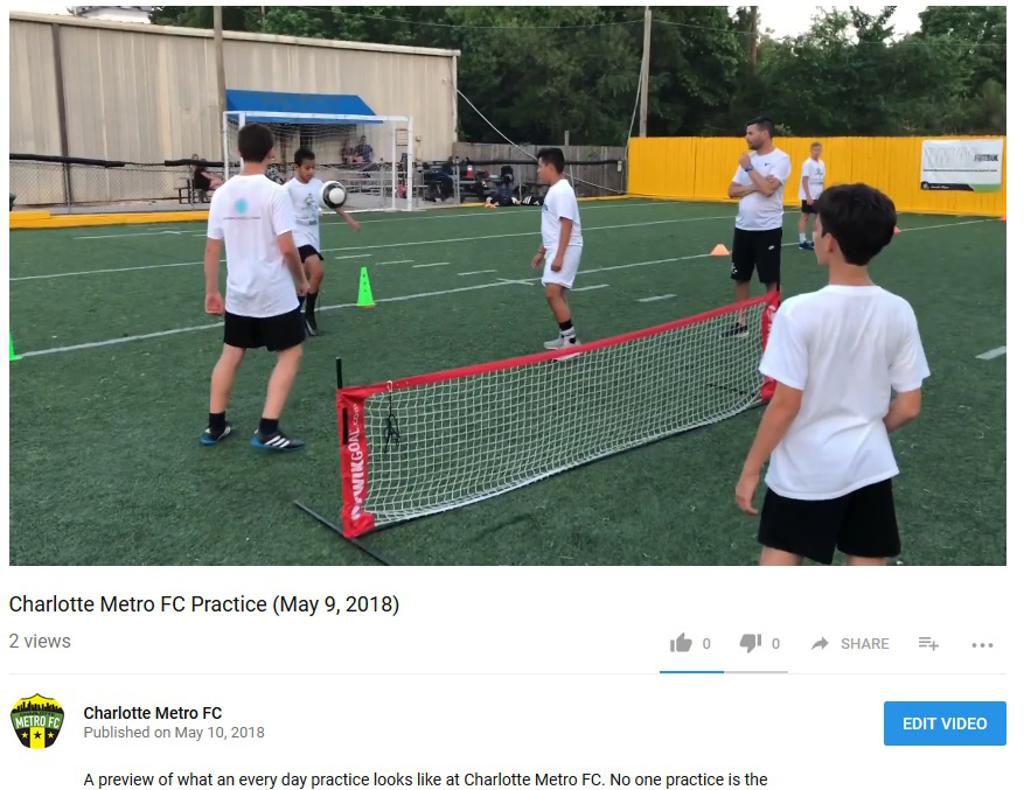The width and height of the screenshot is (1024, 790).
Task: Click the Published on May 10, 2018 date
Action: [174, 733]
